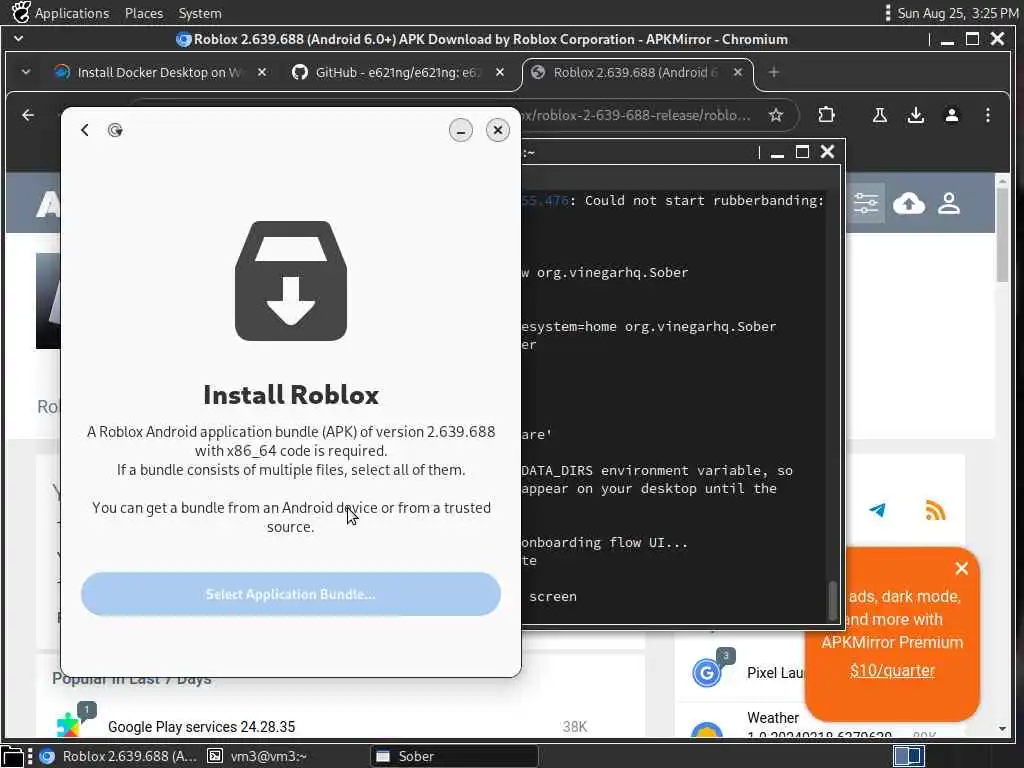Open the System menu
1024x768 pixels.
(200, 13)
